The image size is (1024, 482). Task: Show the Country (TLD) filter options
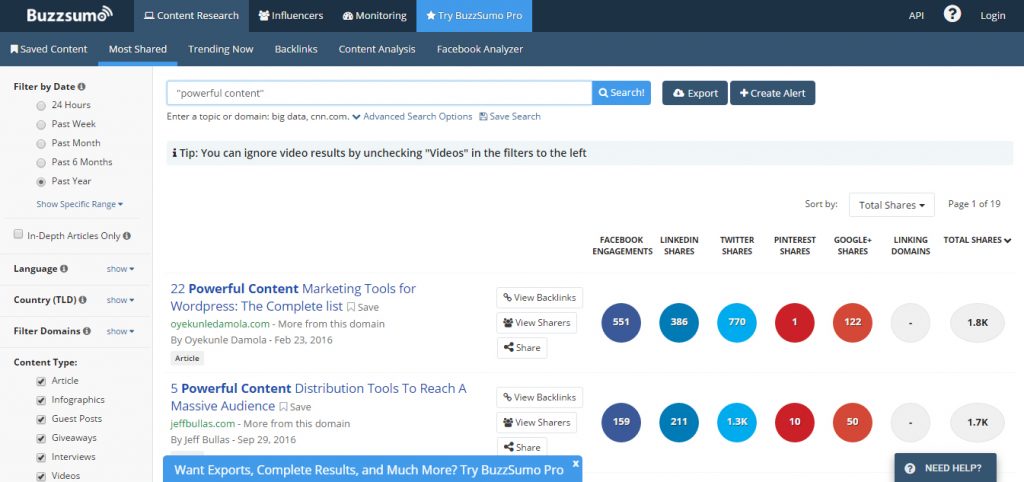pyautogui.click(x=120, y=300)
